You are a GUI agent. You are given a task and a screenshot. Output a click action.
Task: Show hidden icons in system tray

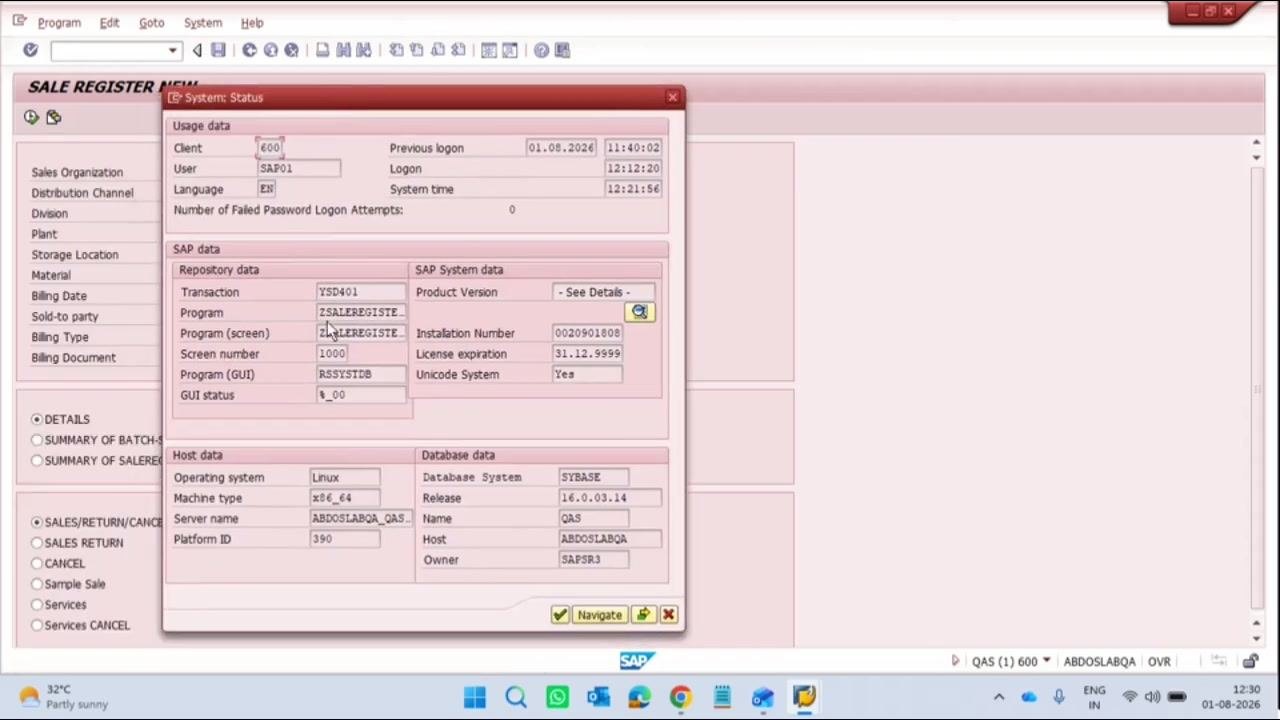click(x=998, y=697)
